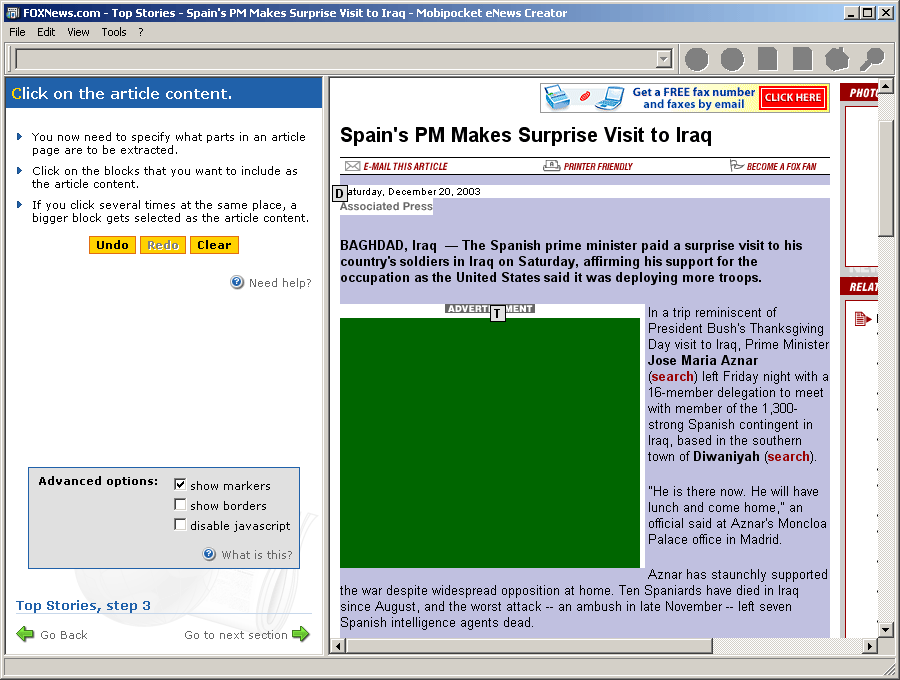Image resolution: width=900 pixels, height=680 pixels.
Task: Open the What is this? link
Action: coord(257,555)
